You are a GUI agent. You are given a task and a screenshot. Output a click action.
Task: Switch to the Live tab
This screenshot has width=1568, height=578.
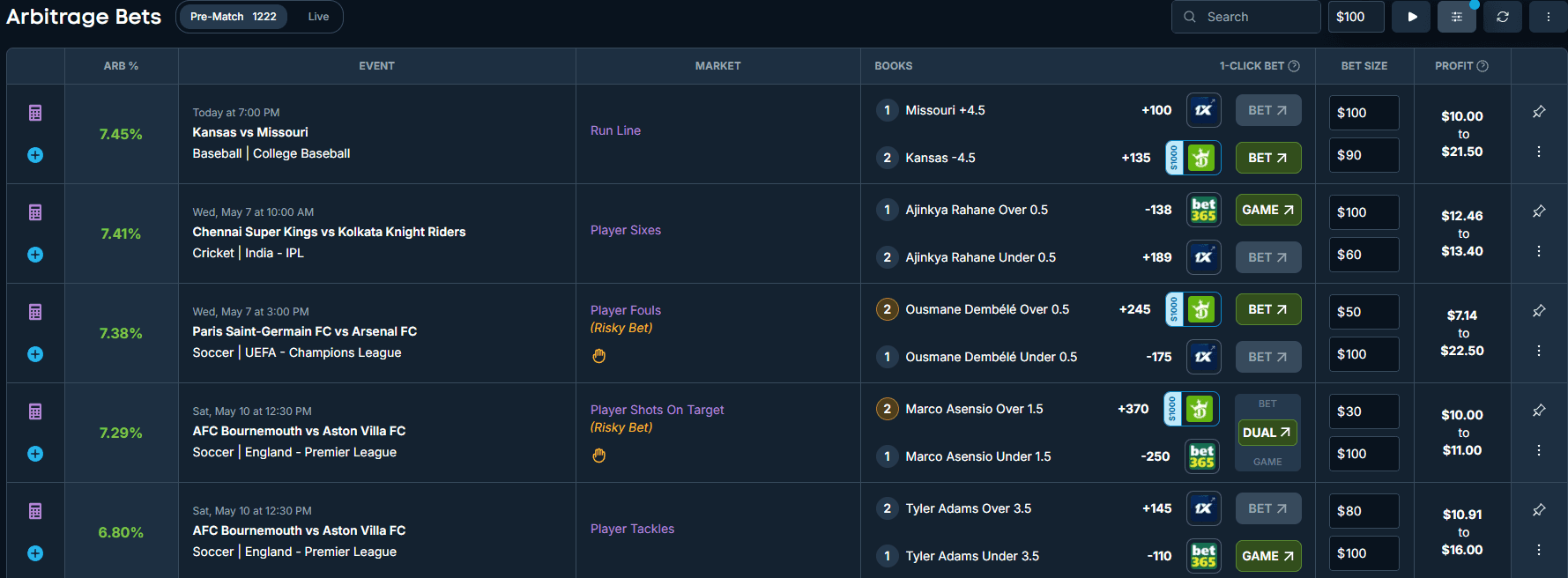tap(318, 17)
